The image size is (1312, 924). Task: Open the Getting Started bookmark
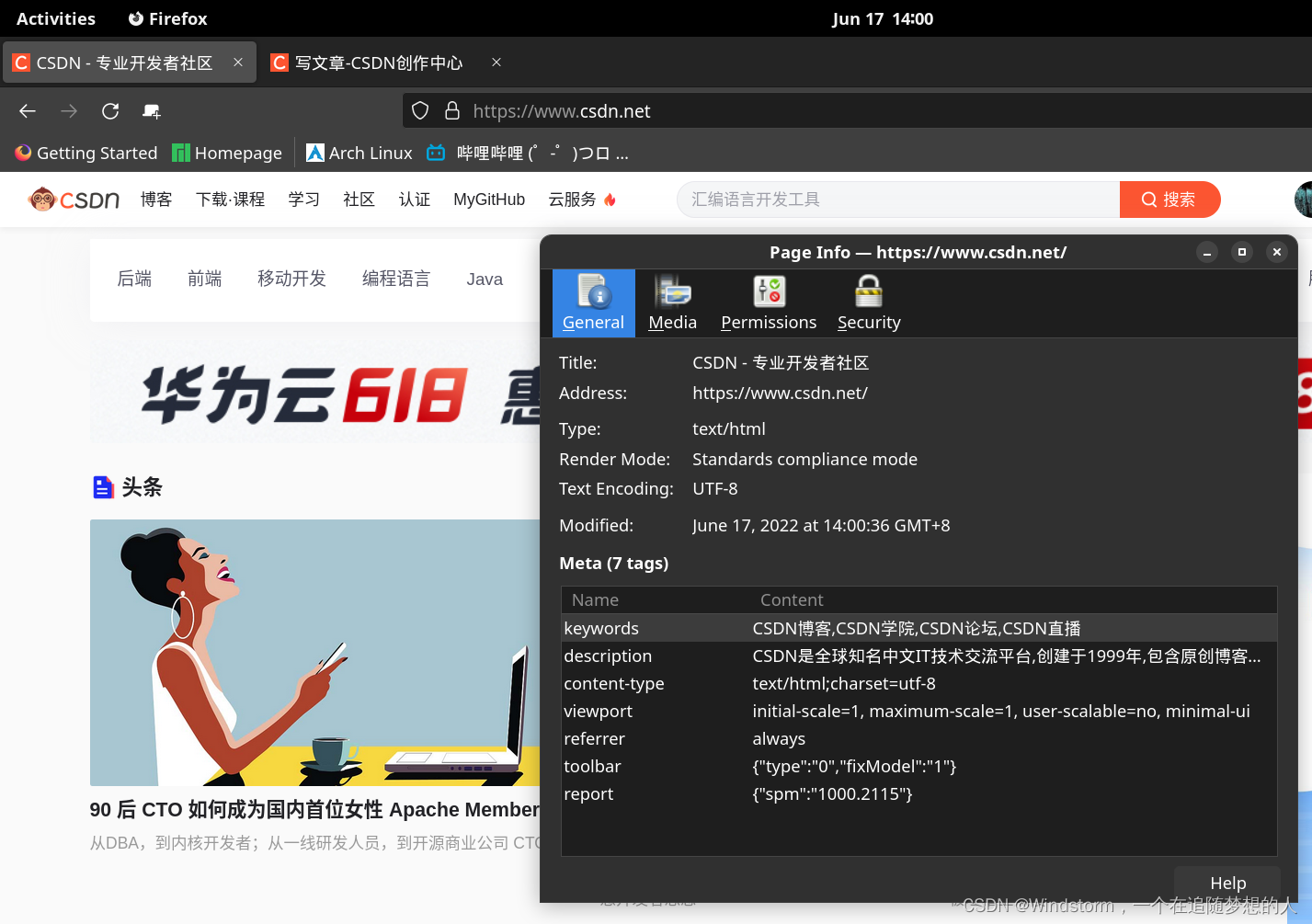tap(86, 154)
